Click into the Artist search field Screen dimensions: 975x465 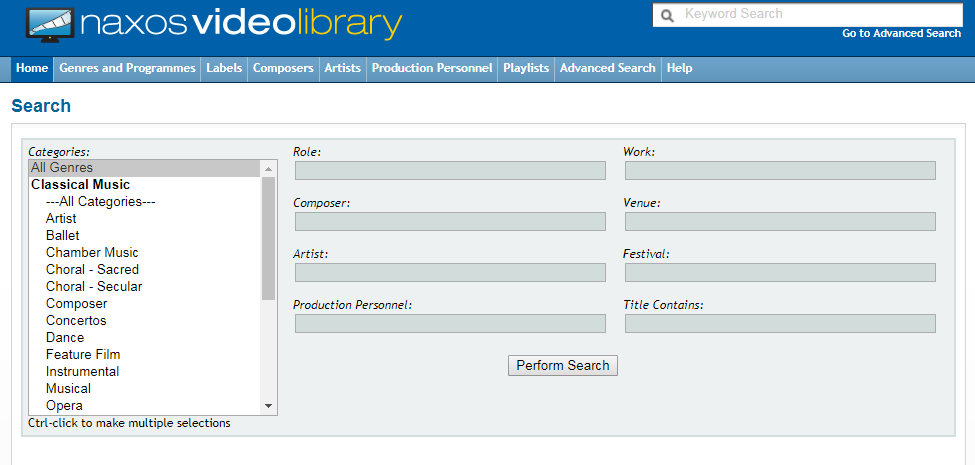[450, 272]
